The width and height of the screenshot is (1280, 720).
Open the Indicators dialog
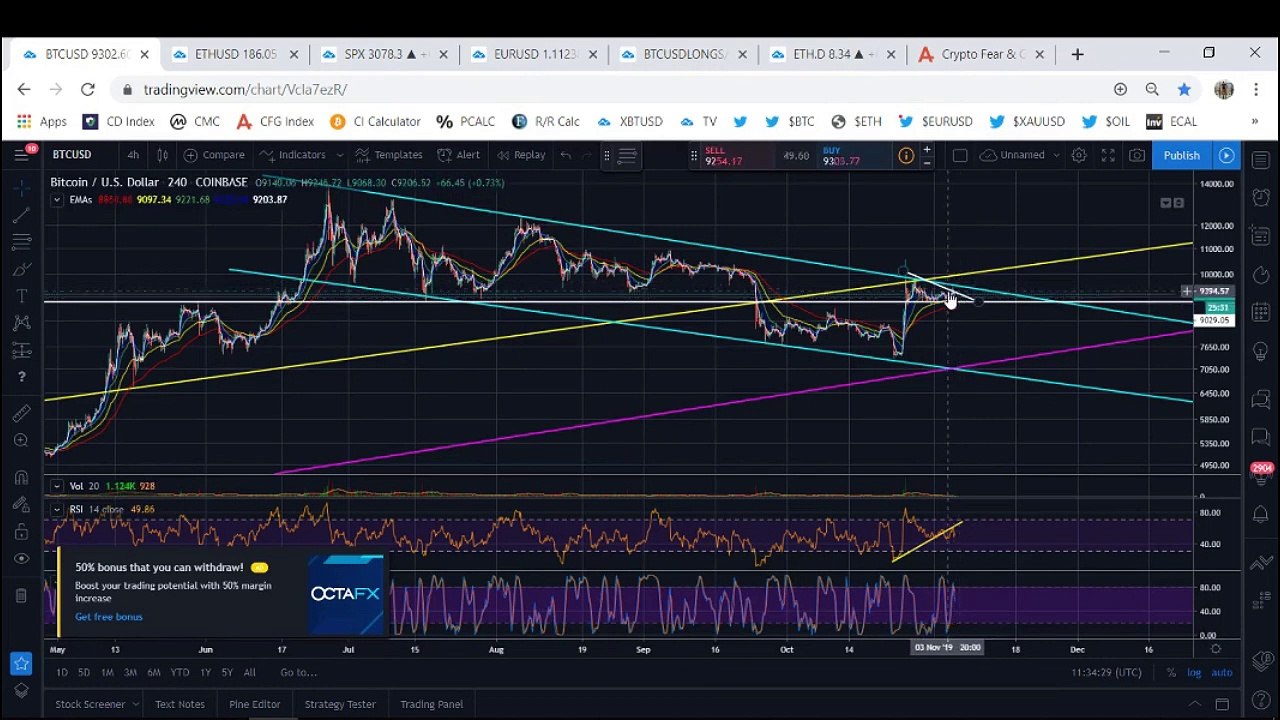click(293, 155)
